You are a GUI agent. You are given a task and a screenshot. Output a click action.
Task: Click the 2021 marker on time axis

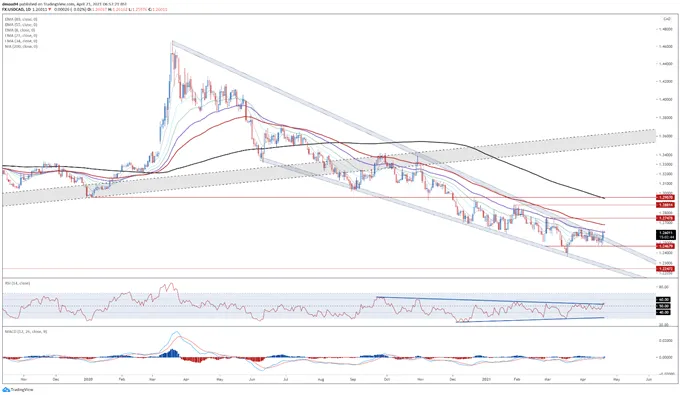(486, 379)
